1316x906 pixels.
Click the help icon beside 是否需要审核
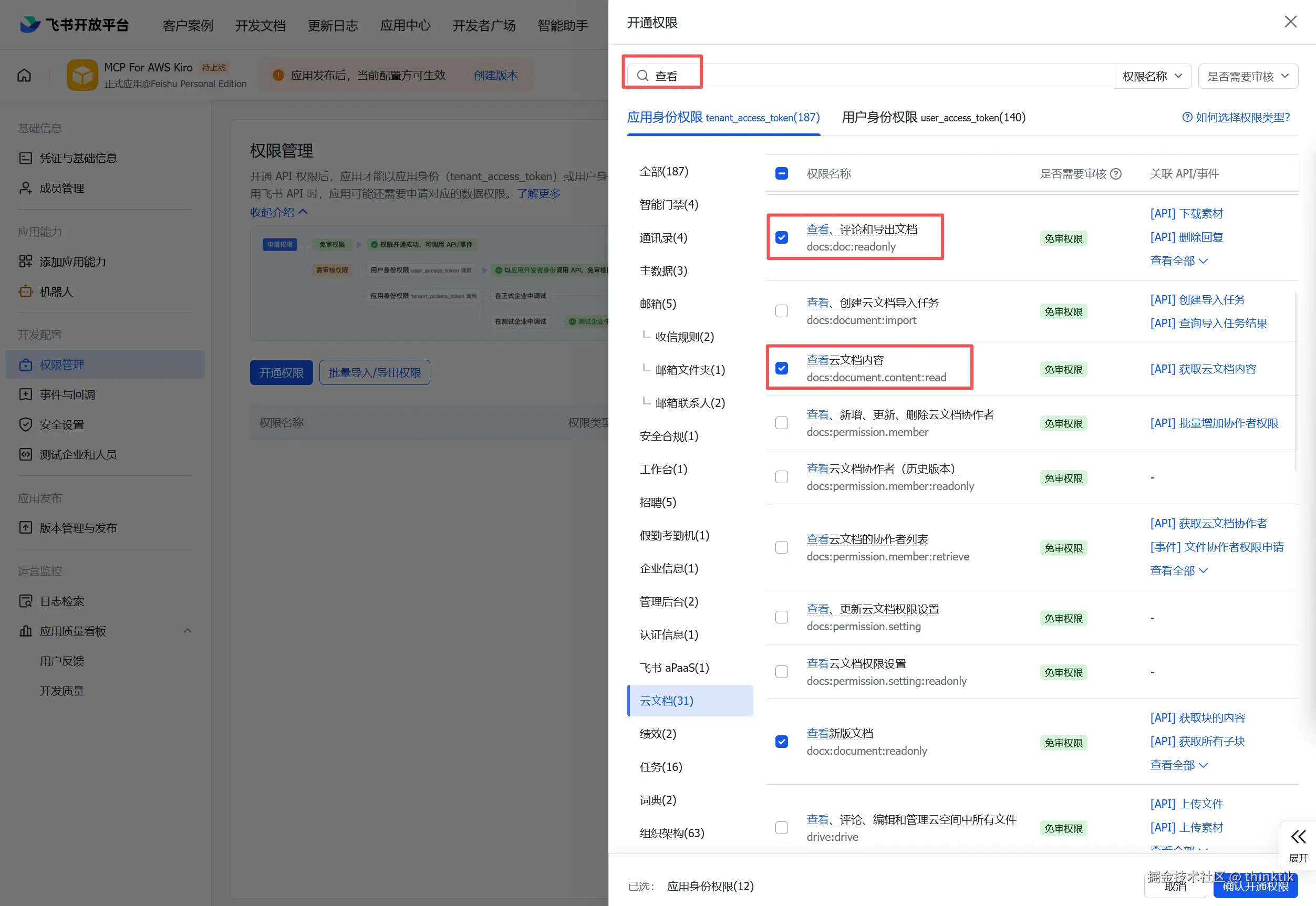coord(1116,174)
